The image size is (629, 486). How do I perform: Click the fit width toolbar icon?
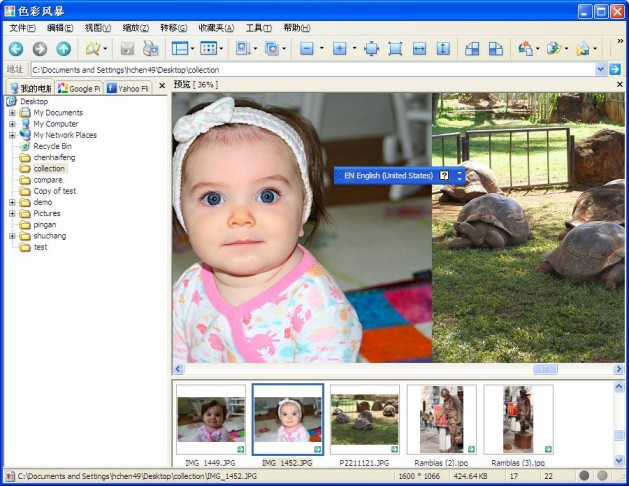(x=419, y=48)
